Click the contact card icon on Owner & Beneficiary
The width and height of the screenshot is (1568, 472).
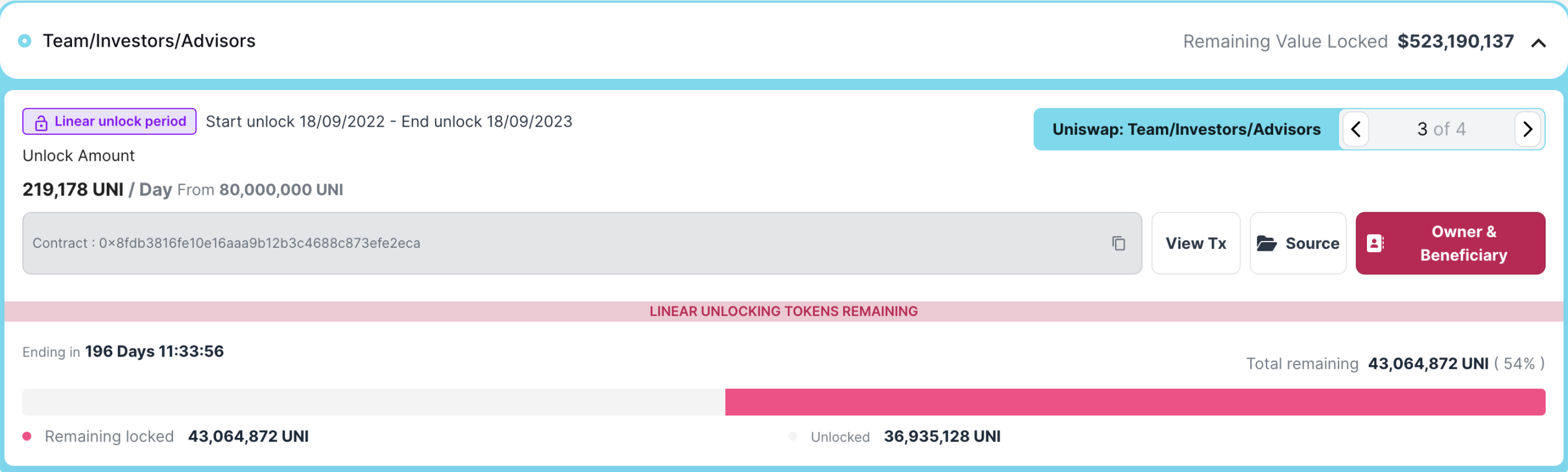(x=1375, y=243)
